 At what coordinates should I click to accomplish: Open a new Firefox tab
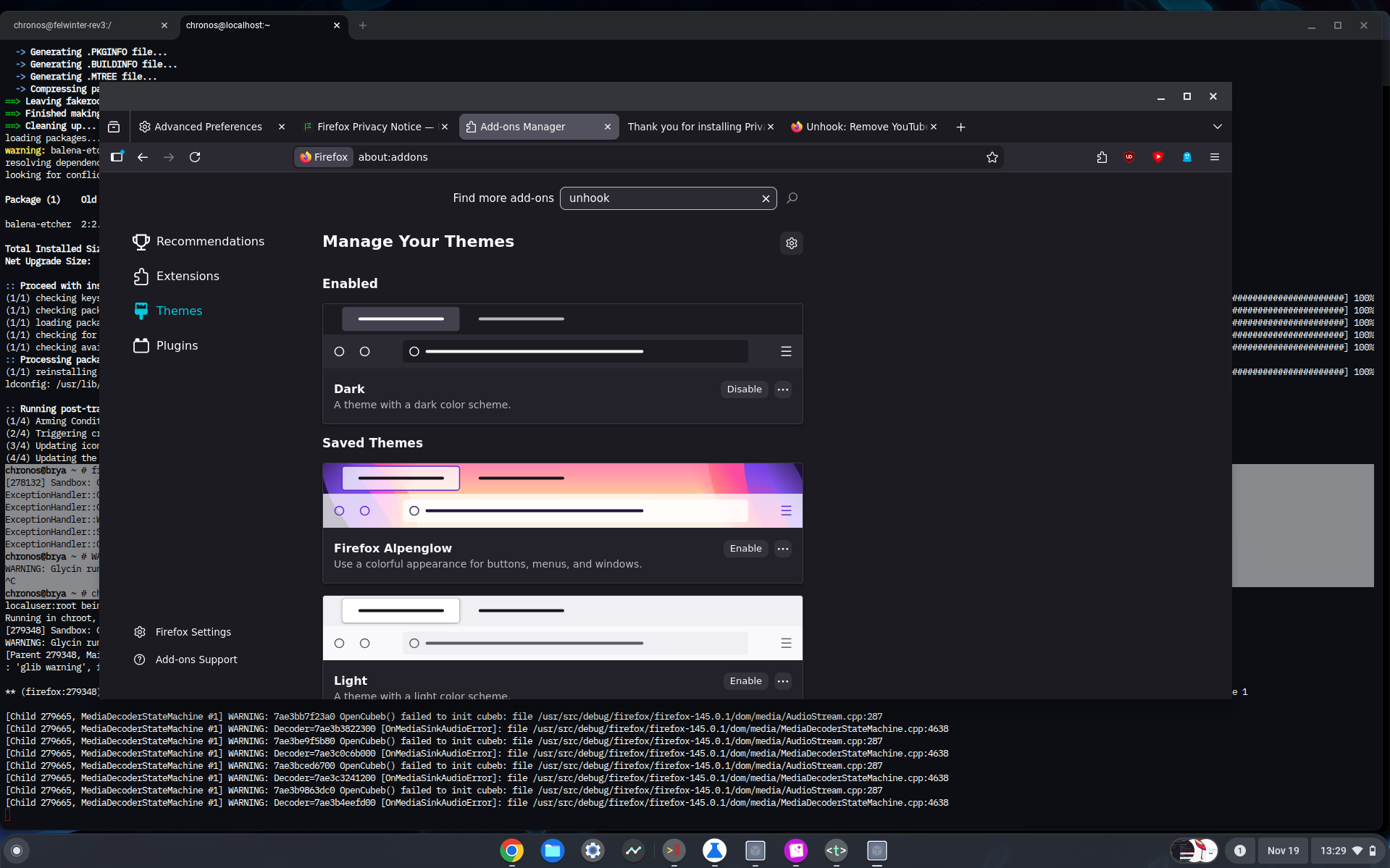pos(961,127)
